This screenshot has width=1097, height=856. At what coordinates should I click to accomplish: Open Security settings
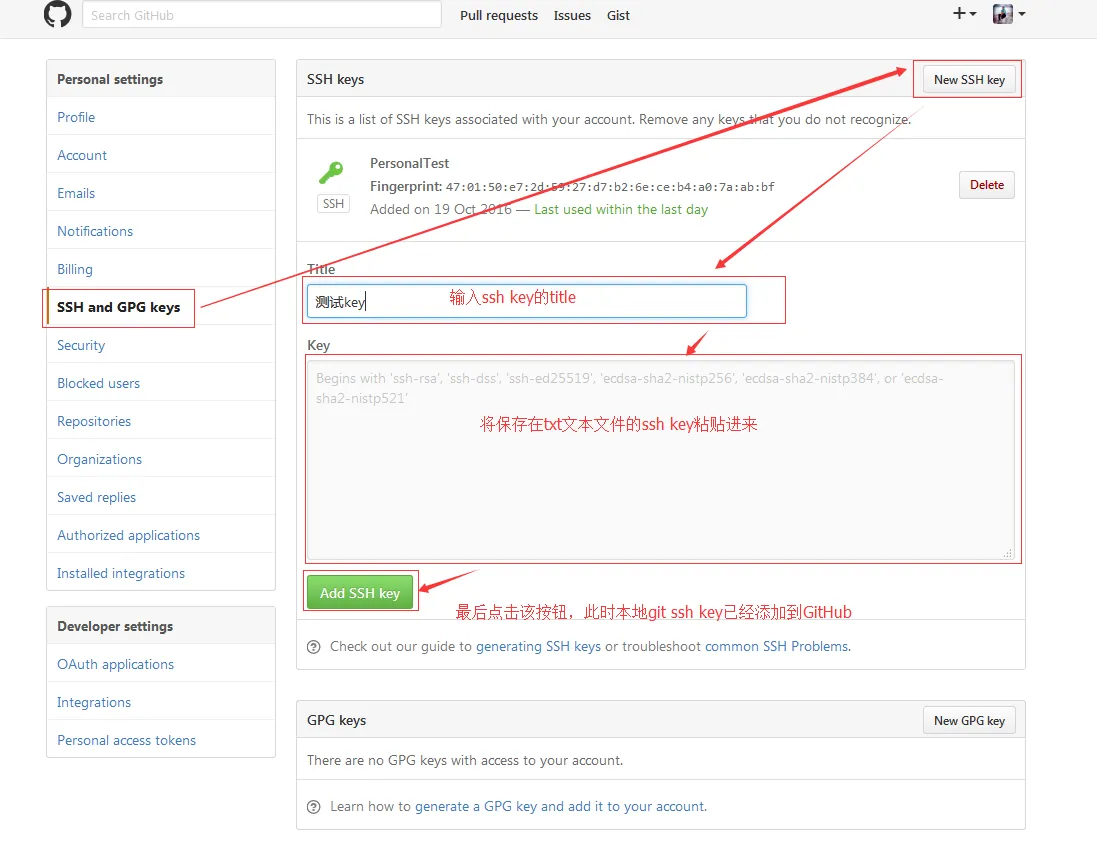[x=161, y=345]
